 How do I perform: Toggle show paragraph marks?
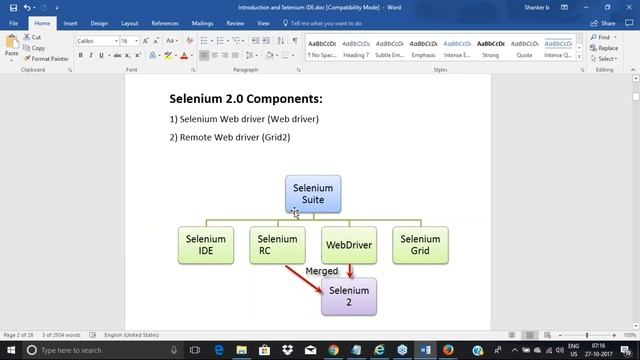click(x=295, y=40)
